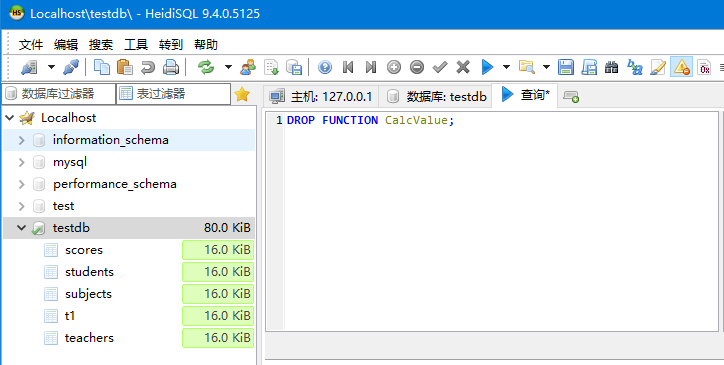Toggle the stop-on-errors warning icon
The image size is (724, 365).
click(x=682, y=67)
